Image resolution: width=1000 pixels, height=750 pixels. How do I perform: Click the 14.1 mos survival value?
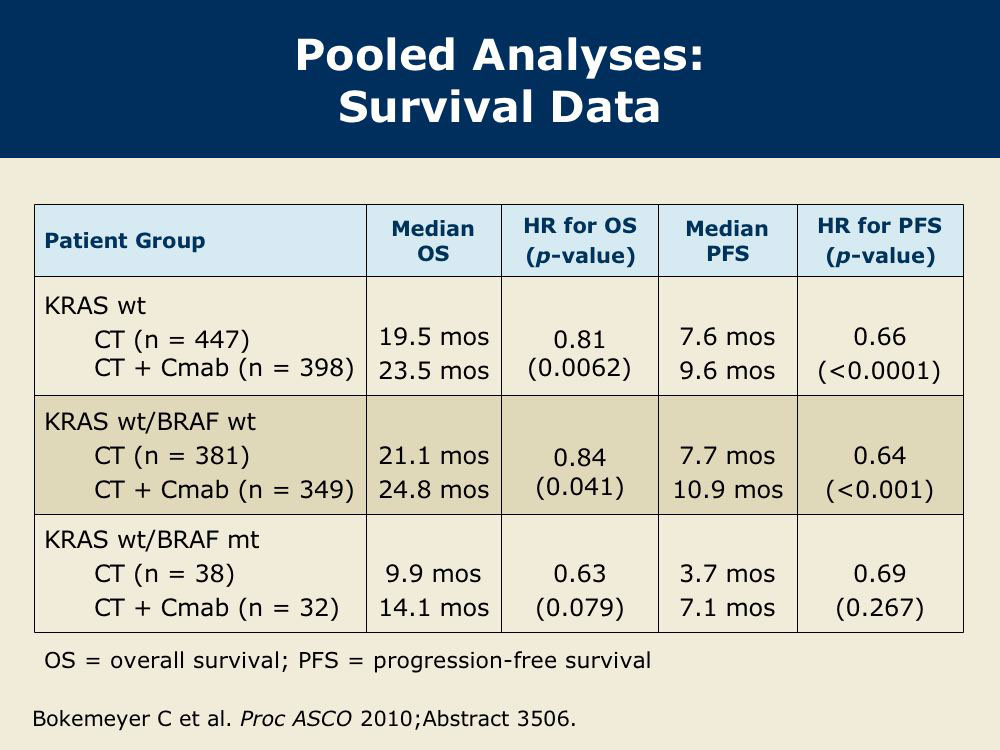434,608
